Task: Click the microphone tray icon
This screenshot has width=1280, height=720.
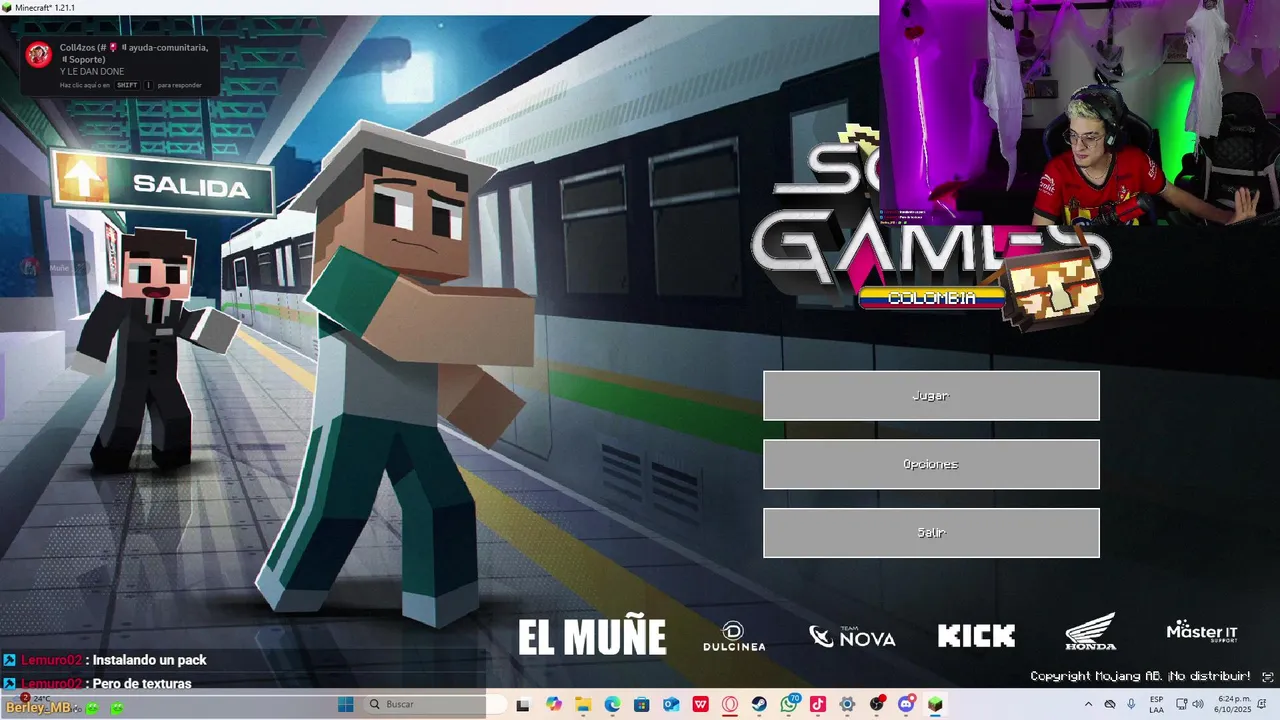Action: [x=1131, y=705]
